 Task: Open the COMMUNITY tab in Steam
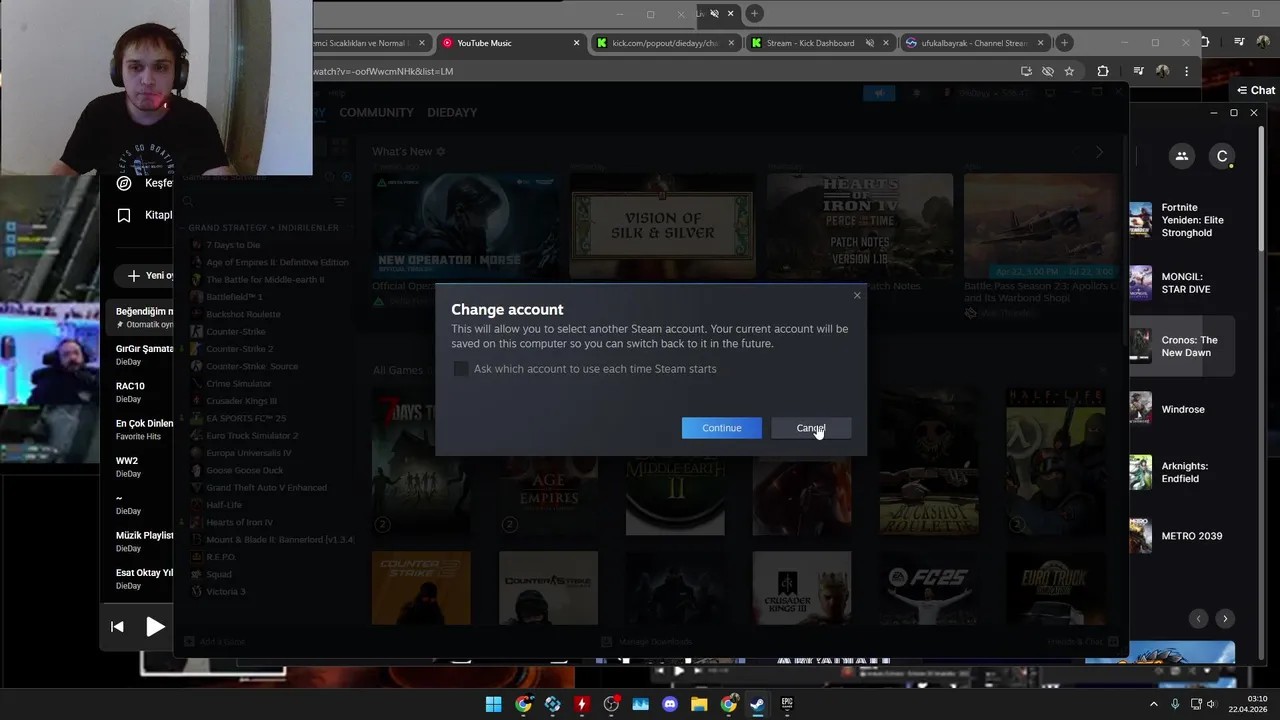376,112
